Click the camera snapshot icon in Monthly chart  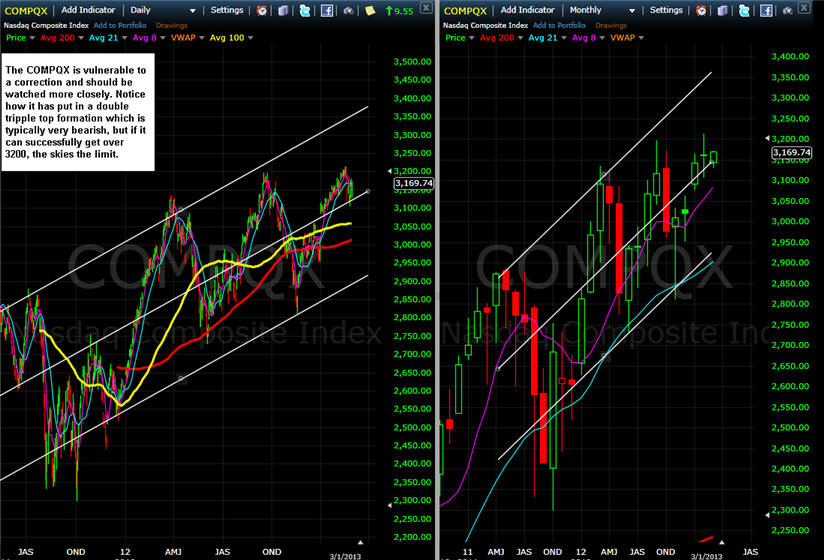[787, 11]
